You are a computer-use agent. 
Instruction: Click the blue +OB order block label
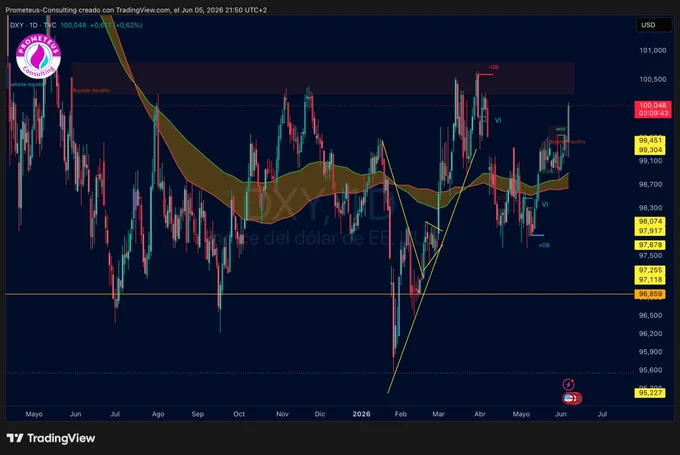pos(544,245)
